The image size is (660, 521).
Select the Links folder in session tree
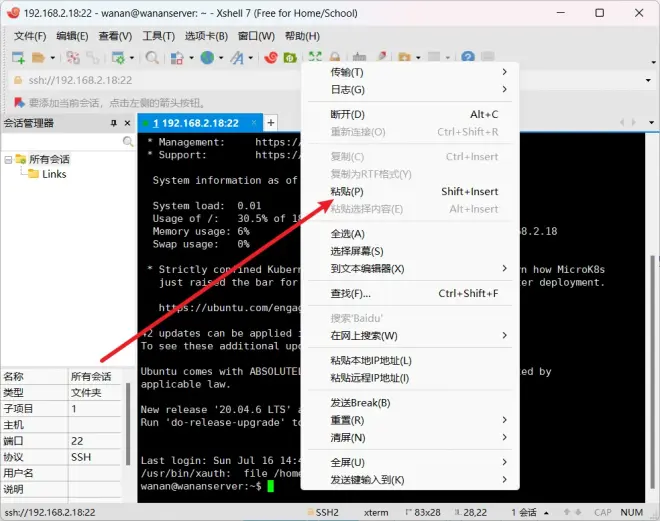[54, 174]
